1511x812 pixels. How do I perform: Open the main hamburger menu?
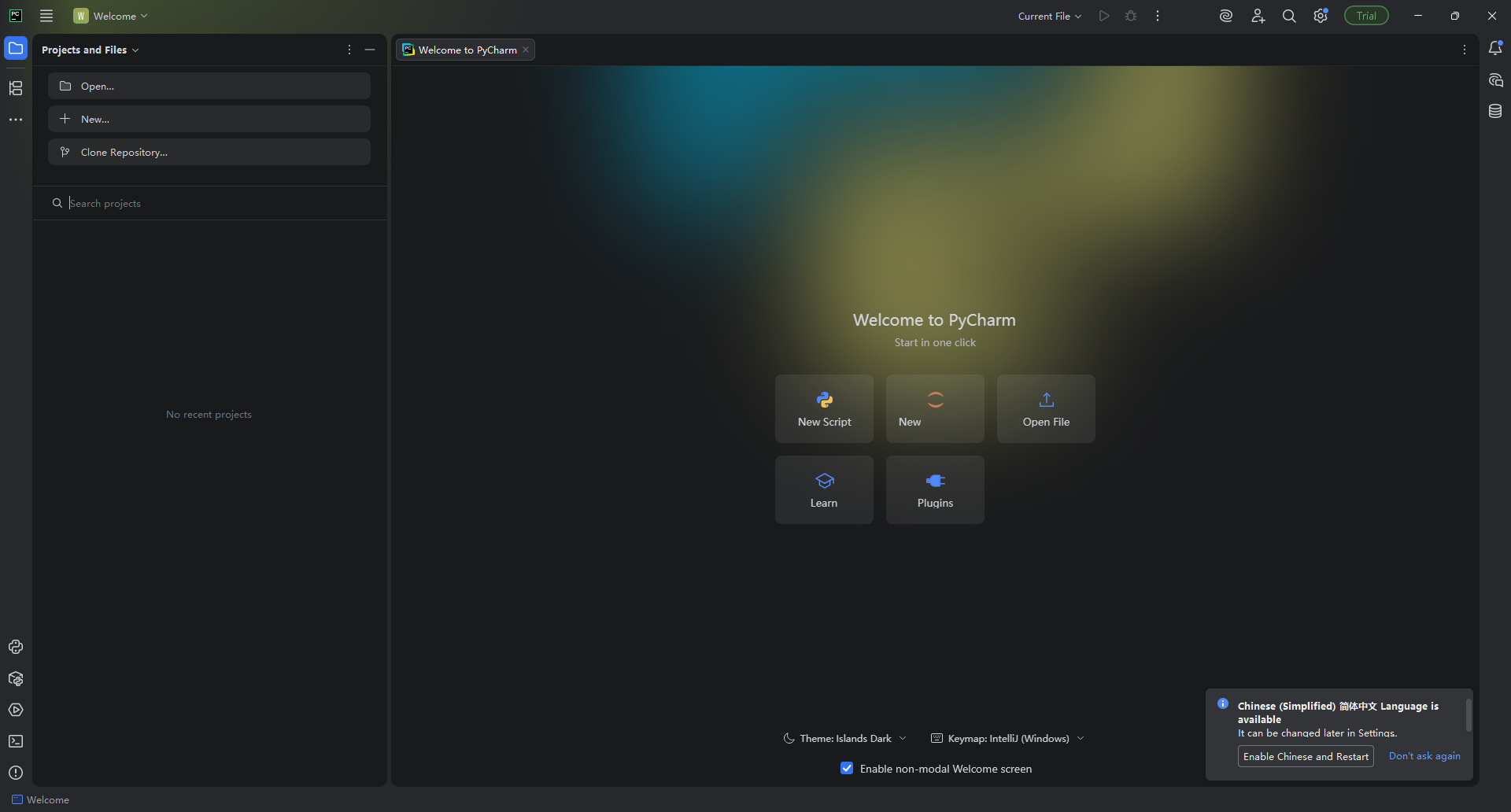click(x=46, y=16)
